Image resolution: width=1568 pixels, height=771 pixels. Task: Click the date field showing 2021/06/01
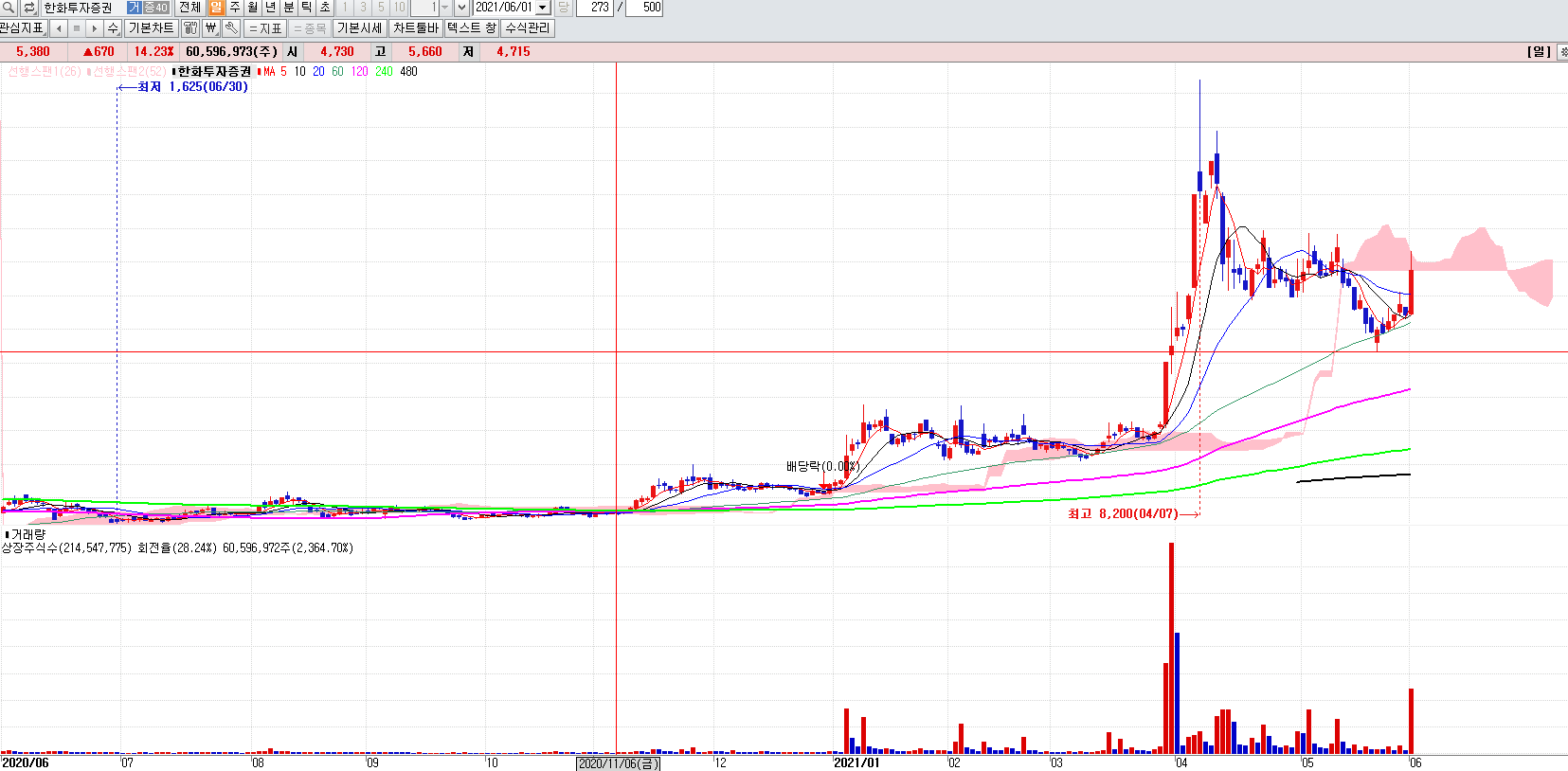(x=504, y=7)
